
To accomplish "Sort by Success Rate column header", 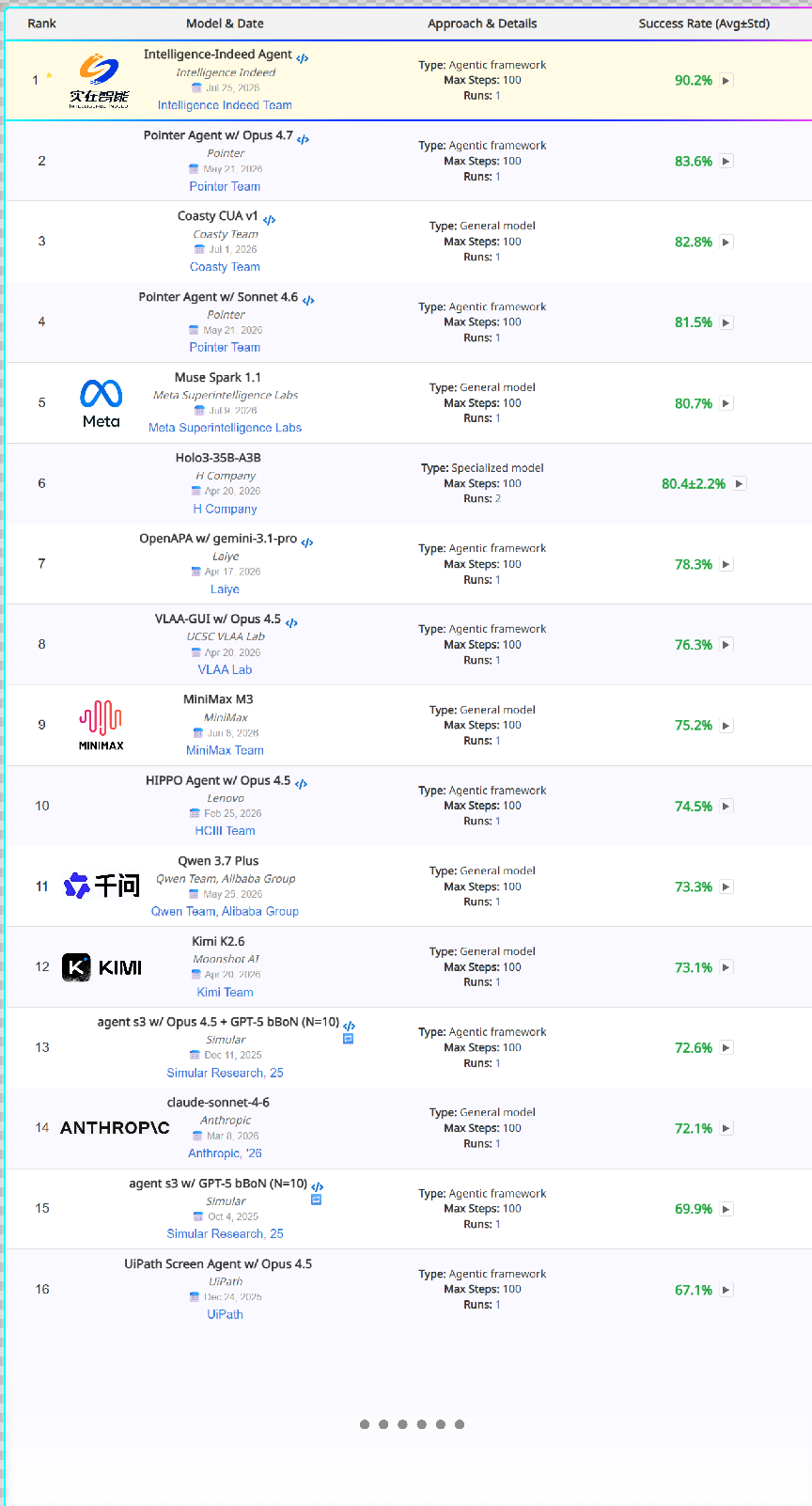I will click(x=704, y=24).
